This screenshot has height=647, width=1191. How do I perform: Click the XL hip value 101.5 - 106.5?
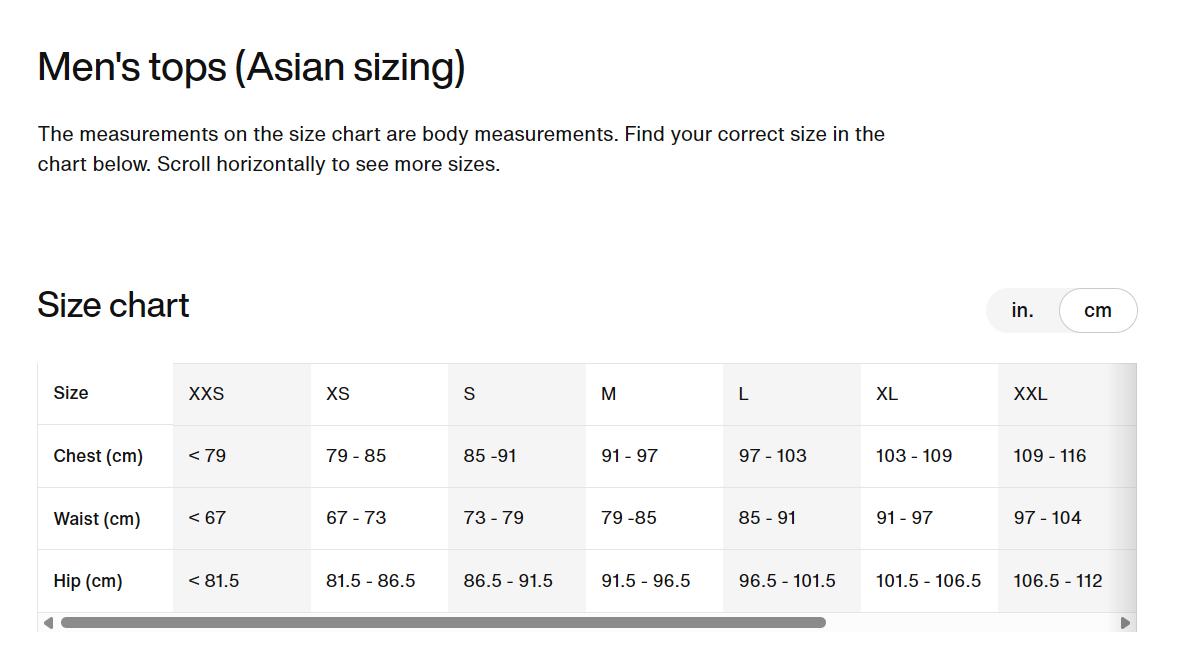point(928,581)
